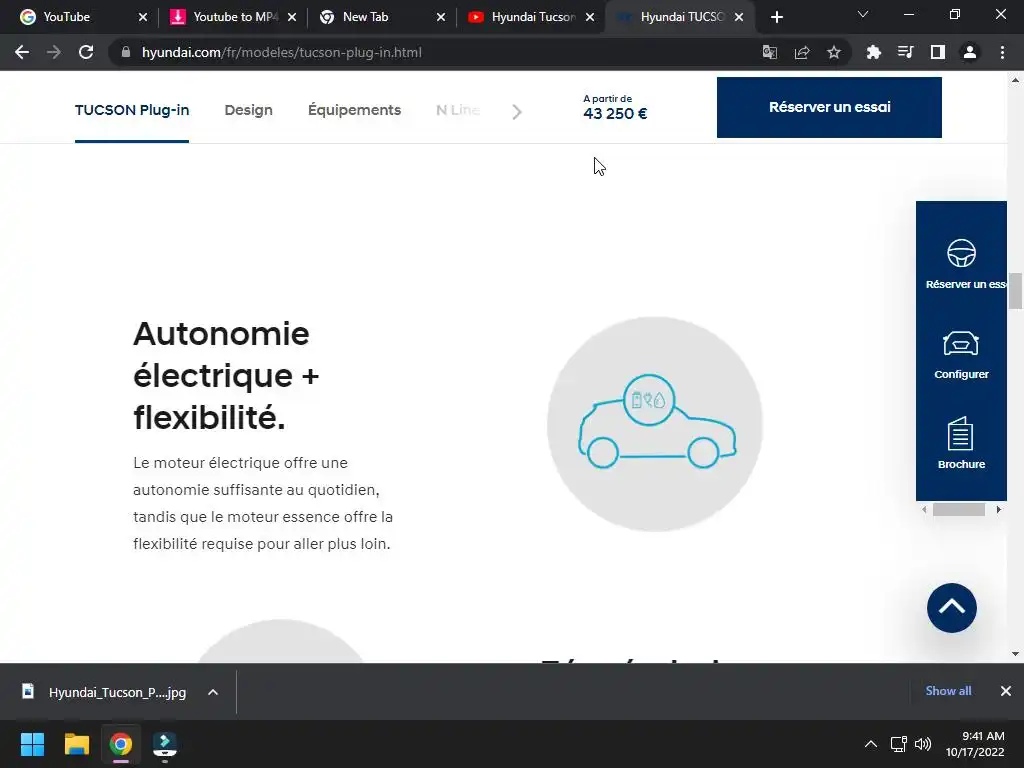Click the 43 250 € price text
Image resolution: width=1024 pixels, height=768 pixels.
615,114
